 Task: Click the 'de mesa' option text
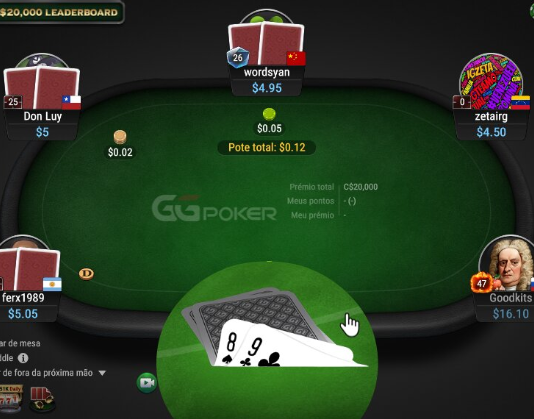[20, 343]
